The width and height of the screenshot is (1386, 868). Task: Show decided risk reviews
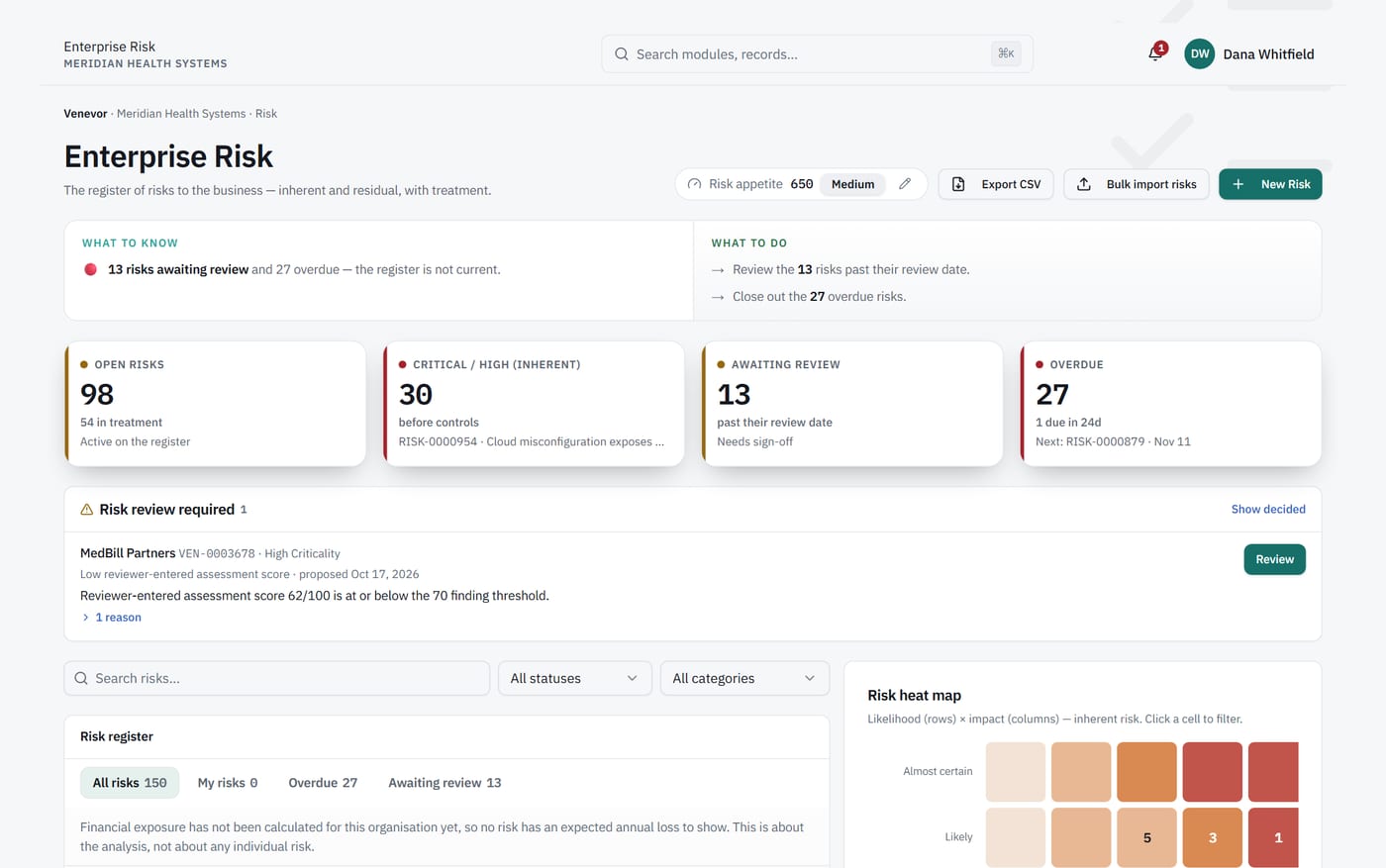1268,509
